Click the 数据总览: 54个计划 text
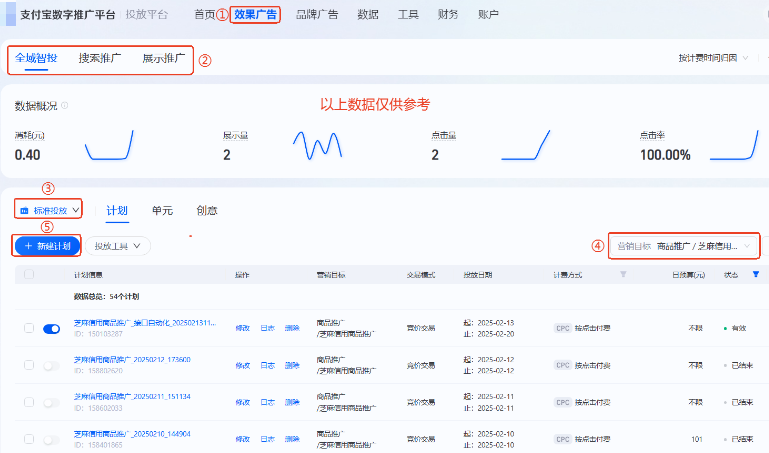 pos(106,297)
